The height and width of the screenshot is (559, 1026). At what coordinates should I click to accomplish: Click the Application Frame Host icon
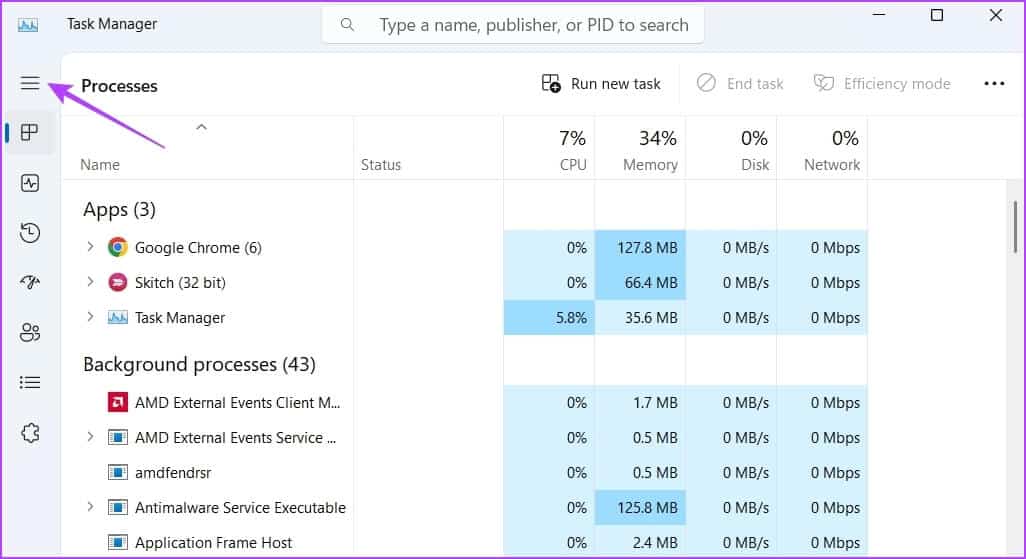tap(118, 542)
